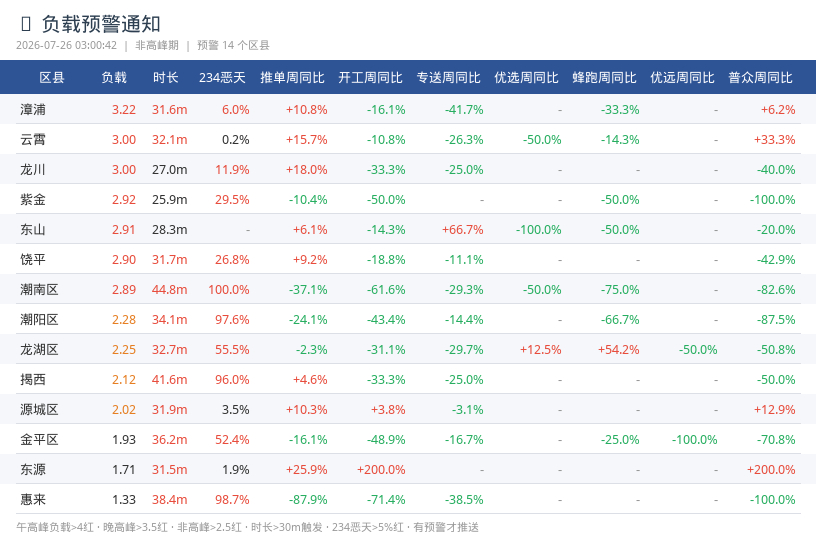Click 揭西 duration value 41.6m
816x560 pixels.
pos(170,380)
